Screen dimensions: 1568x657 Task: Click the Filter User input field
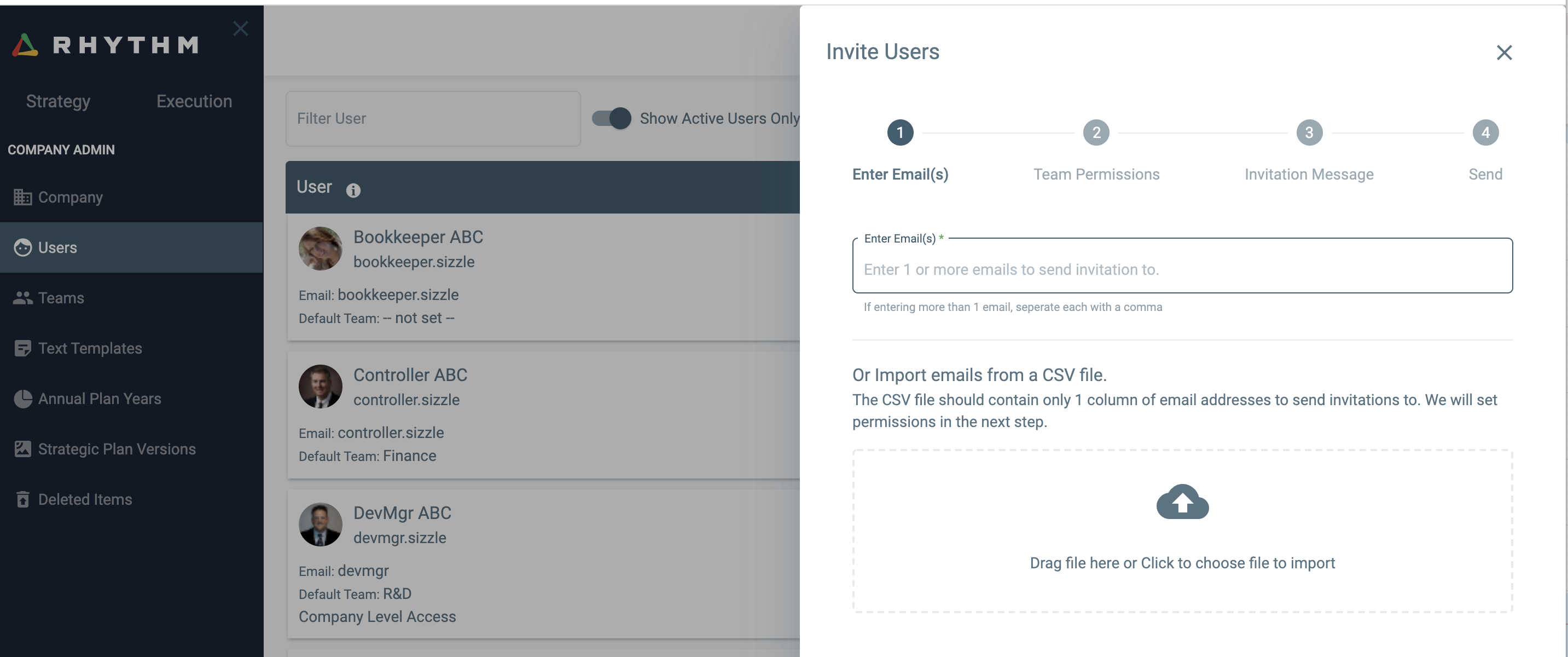click(x=433, y=119)
